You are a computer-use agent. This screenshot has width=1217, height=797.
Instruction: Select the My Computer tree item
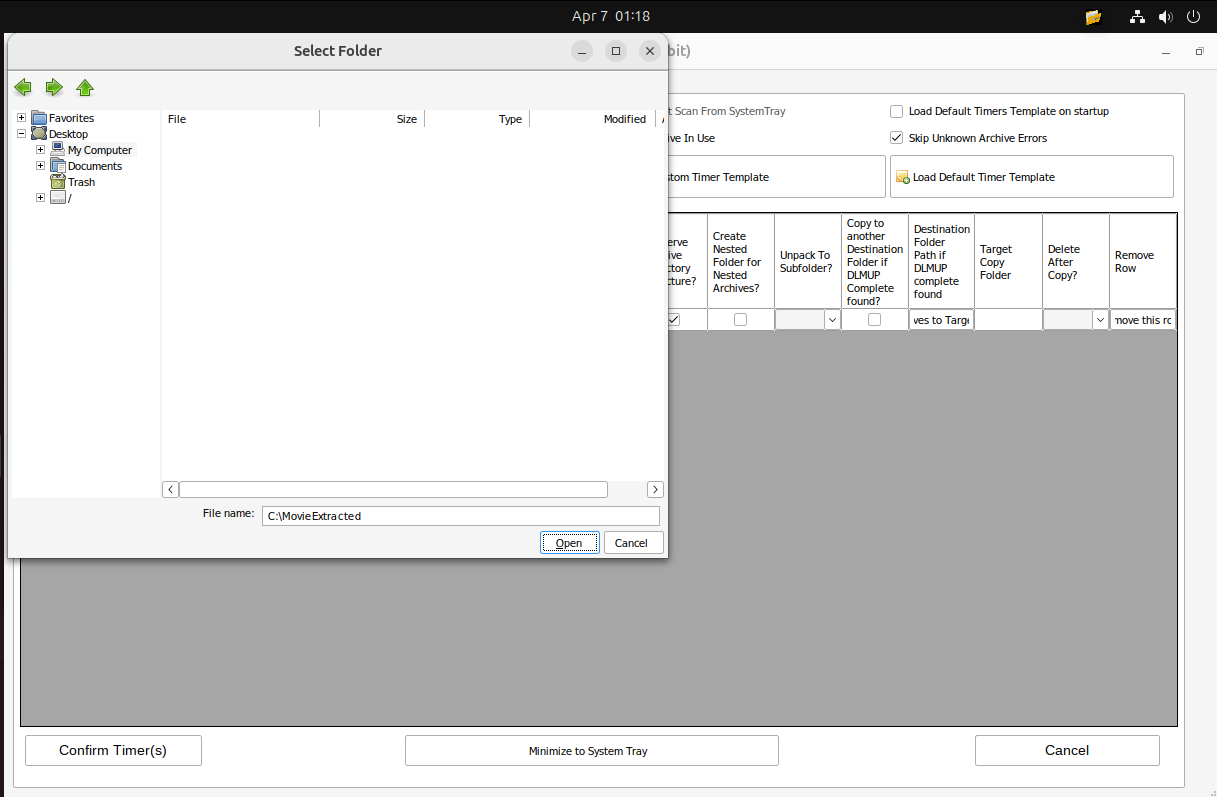tap(99, 150)
